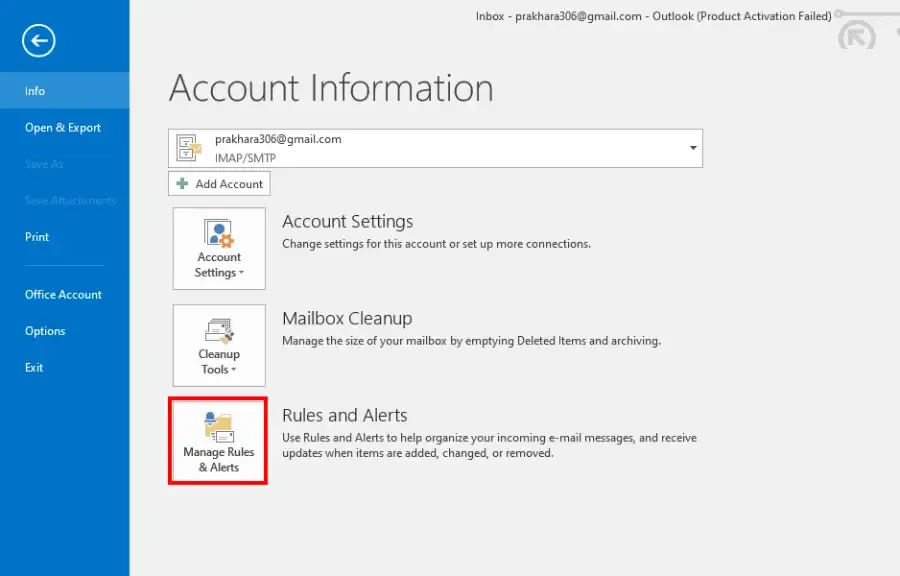The height and width of the screenshot is (576, 900).
Task: Open the Cleanup Tools dropdown button
Action: (x=219, y=345)
